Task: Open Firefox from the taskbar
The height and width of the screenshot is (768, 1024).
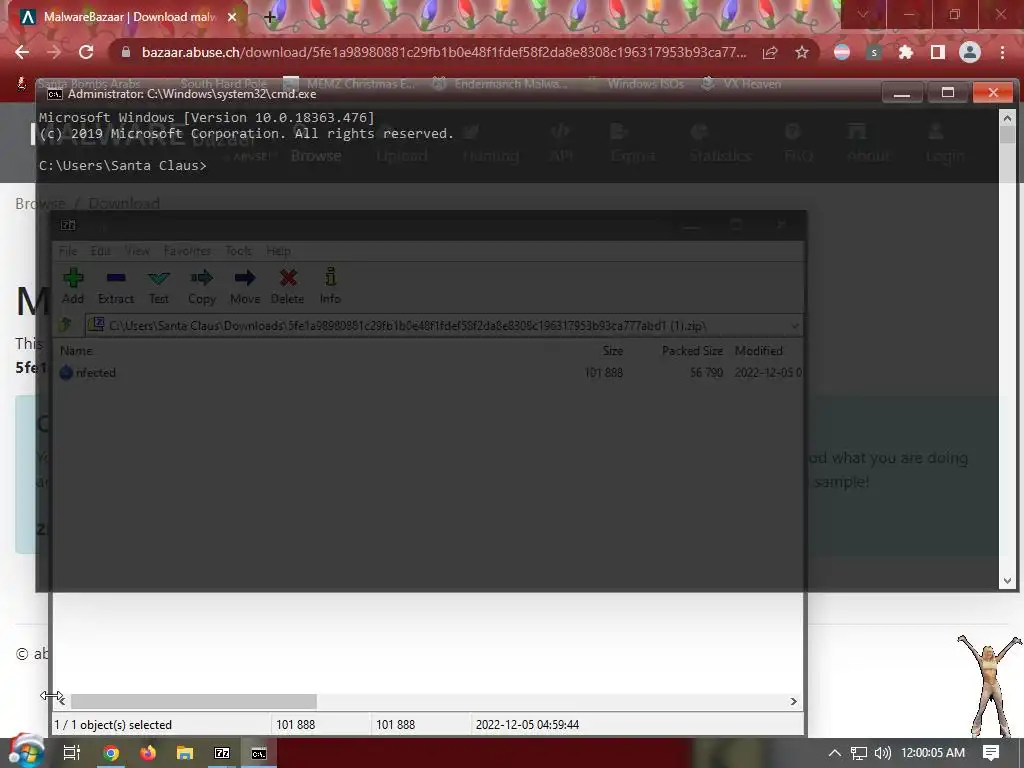Action: (x=148, y=753)
